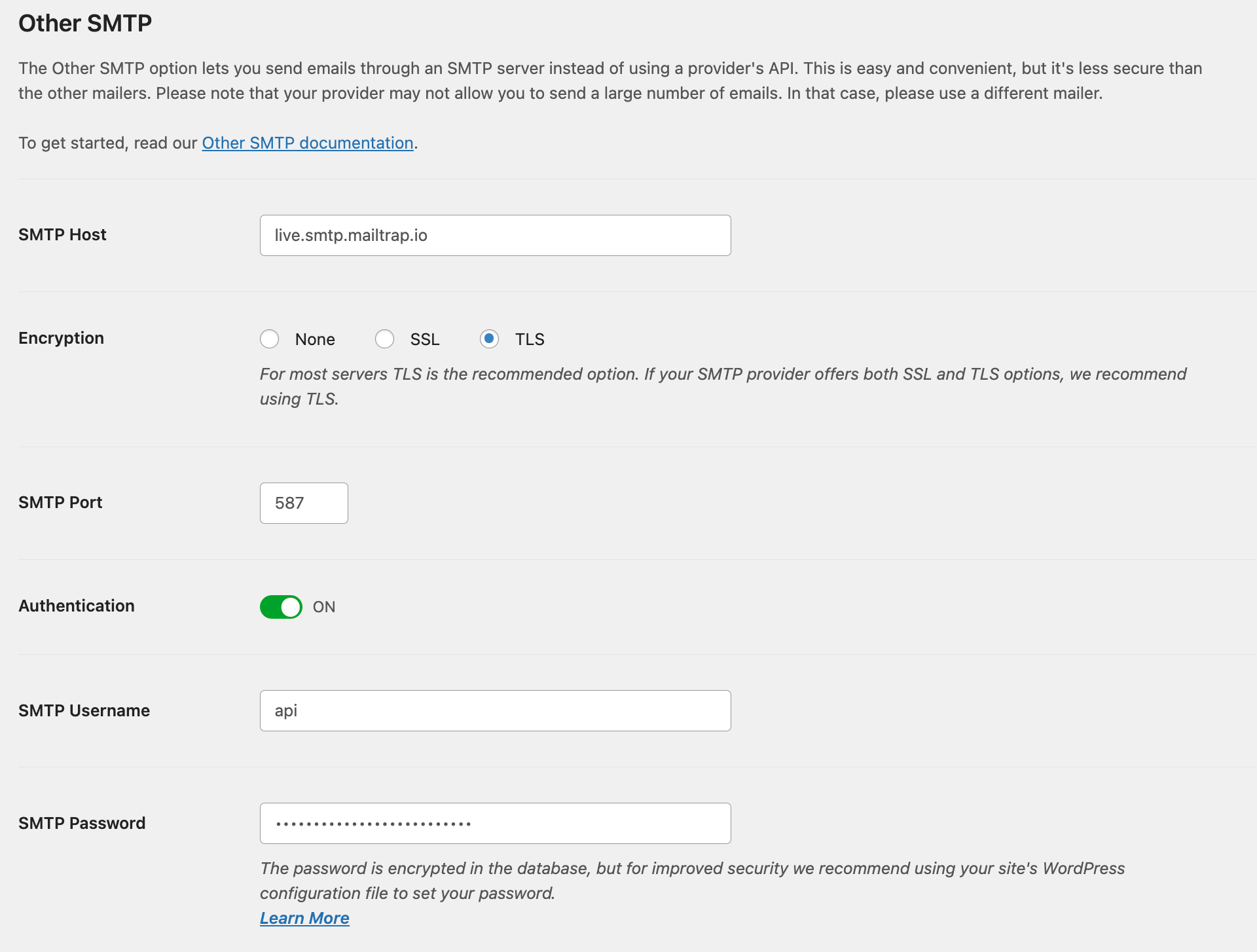Select the SSL encryption radio button
The image size is (1257, 952).
click(384, 339)
